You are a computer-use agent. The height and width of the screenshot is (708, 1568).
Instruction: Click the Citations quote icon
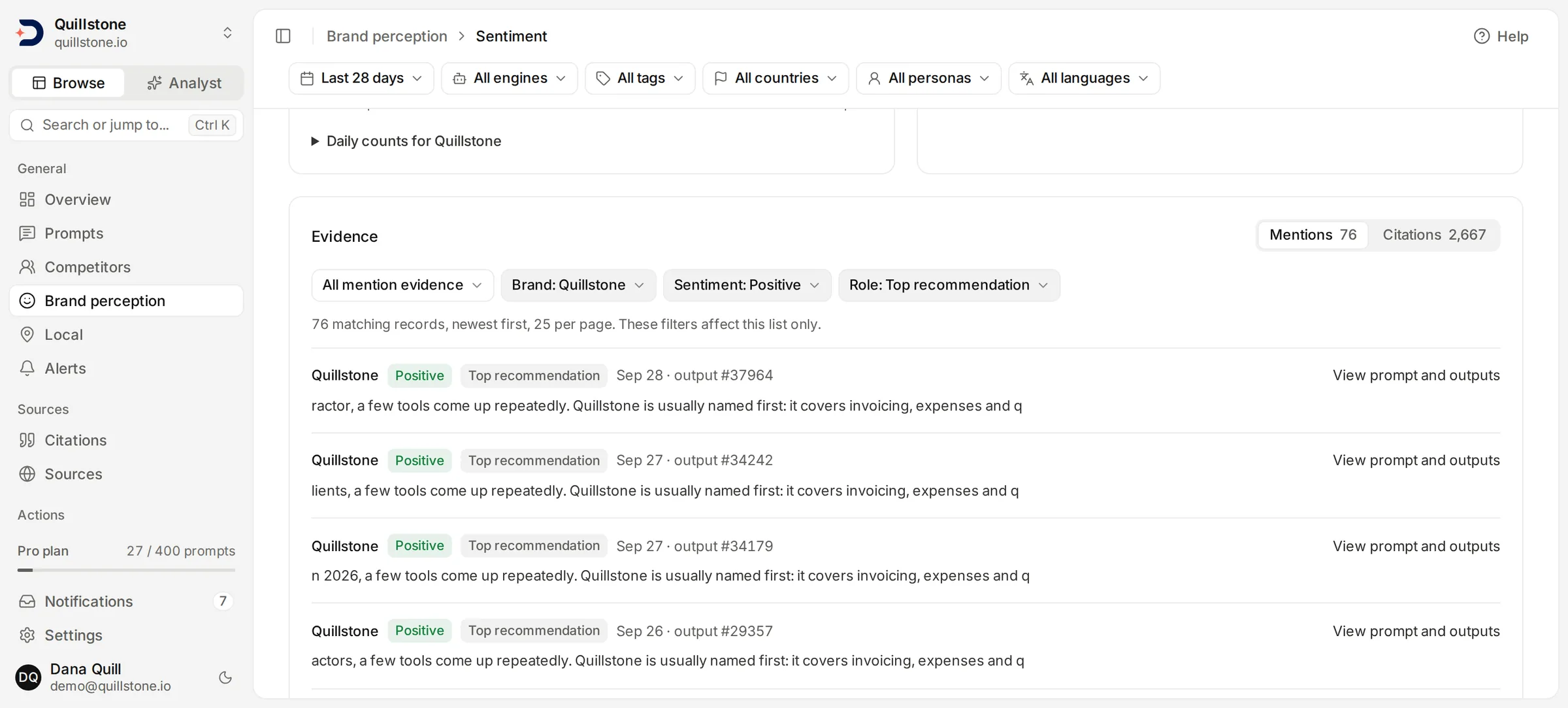point(27,440)
